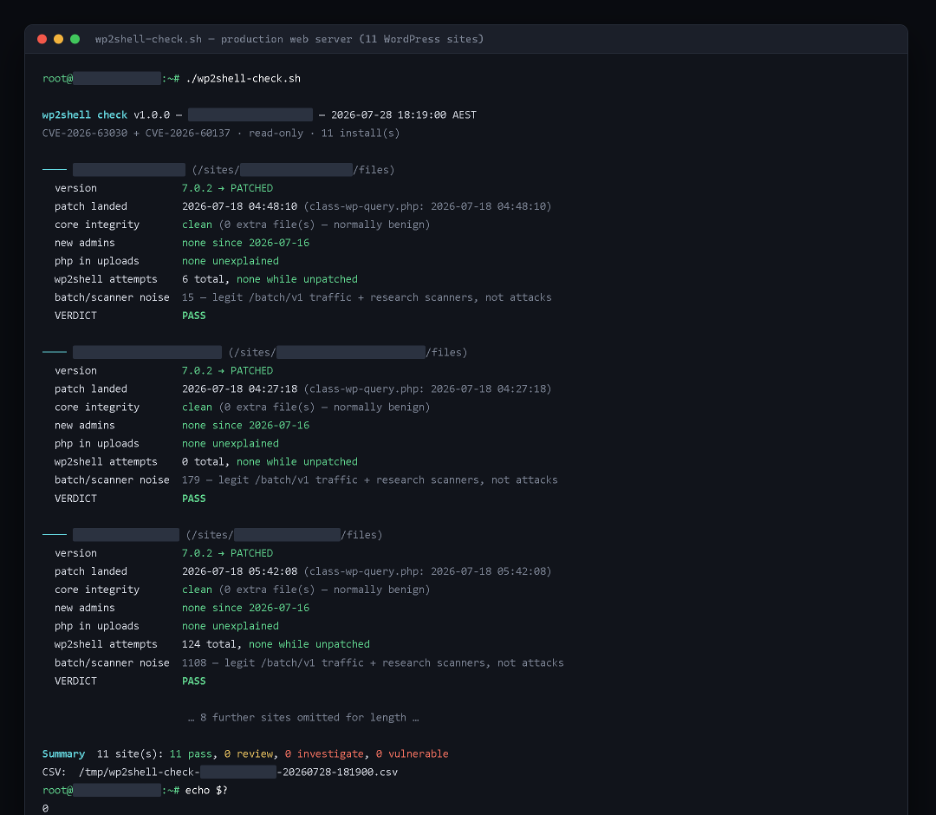Click the 'Summary' label
The image size is (936, 816).
coord(63,754)
